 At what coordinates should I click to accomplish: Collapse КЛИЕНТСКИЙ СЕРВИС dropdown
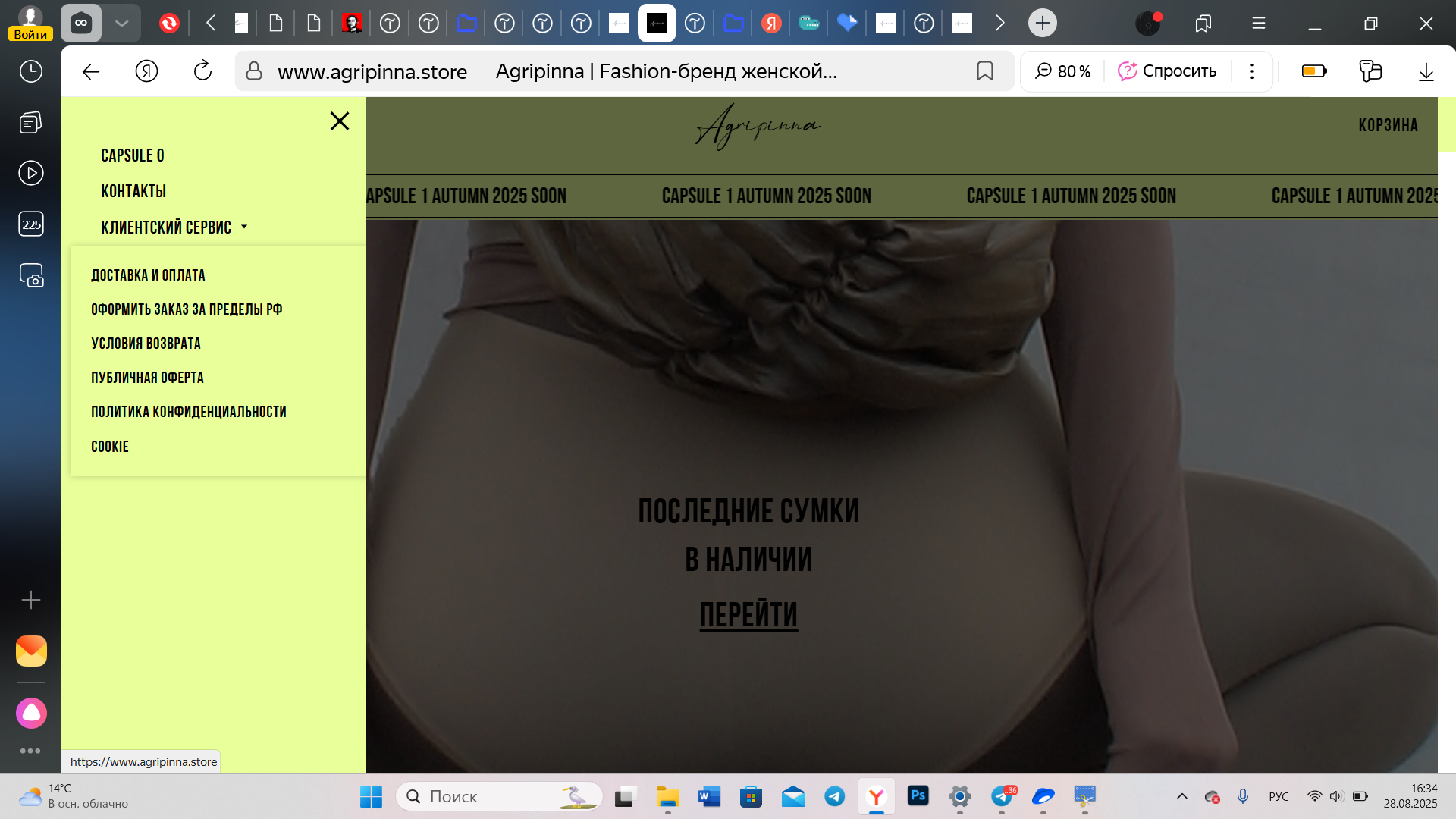pos(174,227)
